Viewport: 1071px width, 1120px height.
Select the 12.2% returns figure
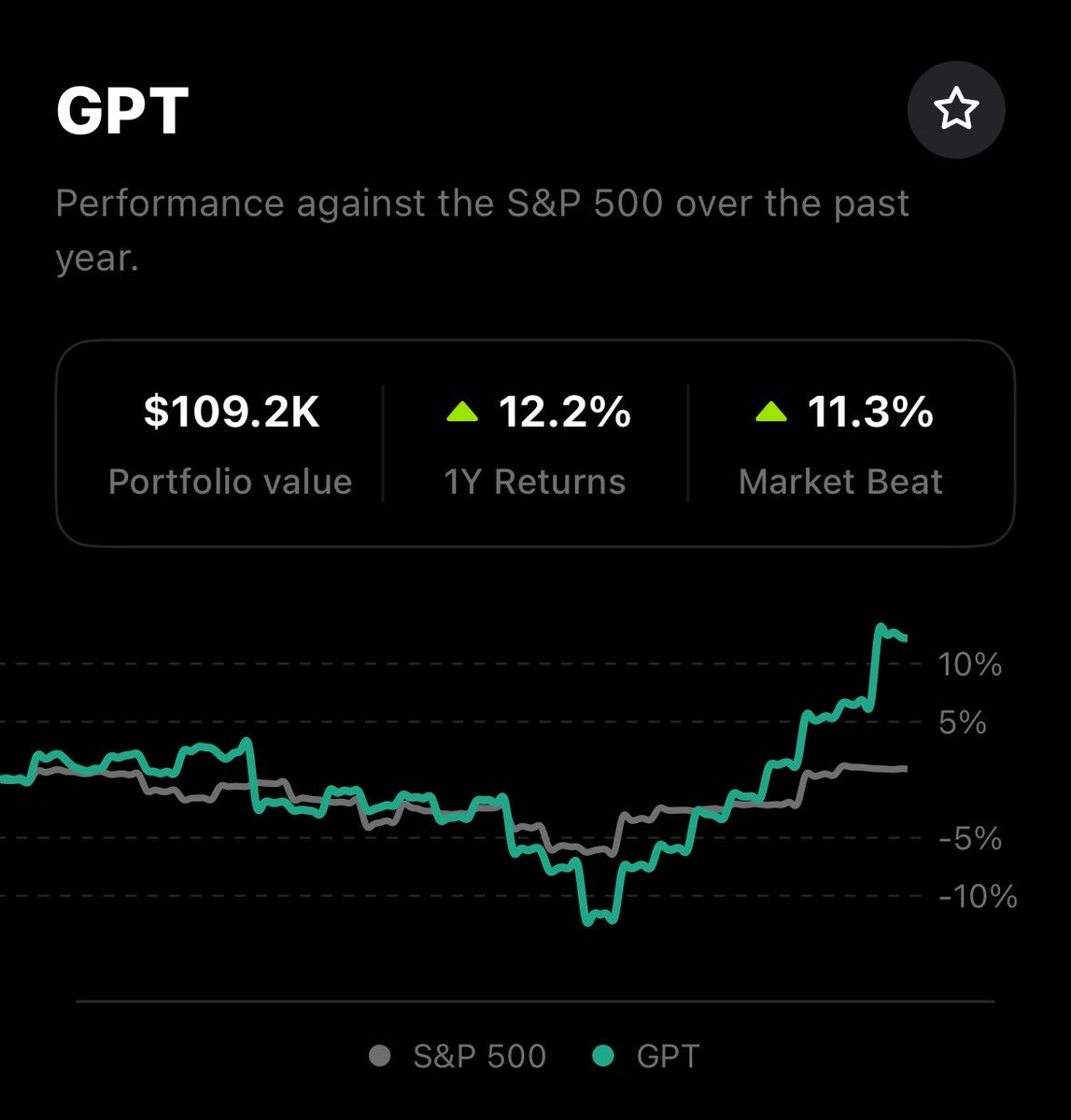pyautogui.click(x=565, y=412)
